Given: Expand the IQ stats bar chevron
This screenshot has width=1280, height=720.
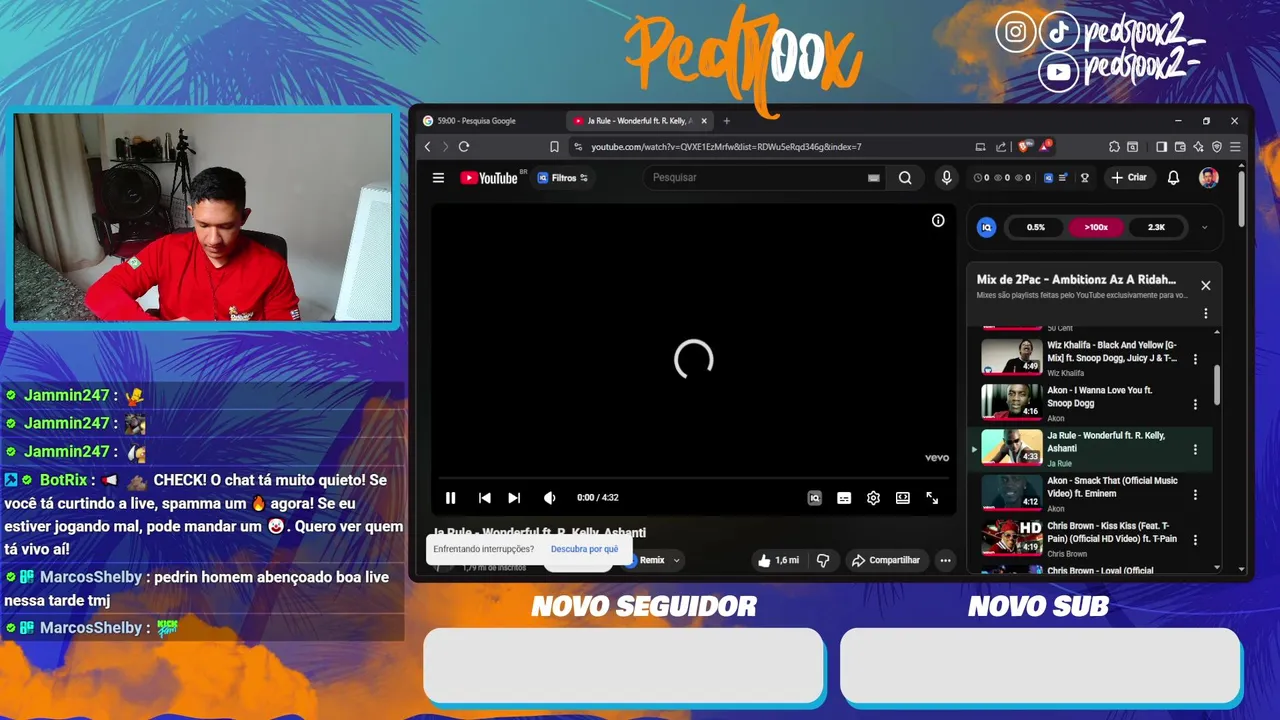Looking at the screenshot, I should pyautogui.click(x=1204, y=227).
